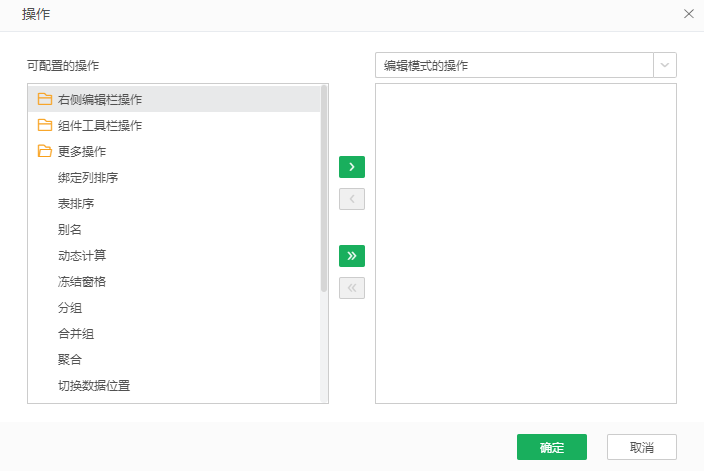Click the folder icon beside 右侧编辑栏操作
The width and height of the screenshot is (704, 471).
click(44, 100)
